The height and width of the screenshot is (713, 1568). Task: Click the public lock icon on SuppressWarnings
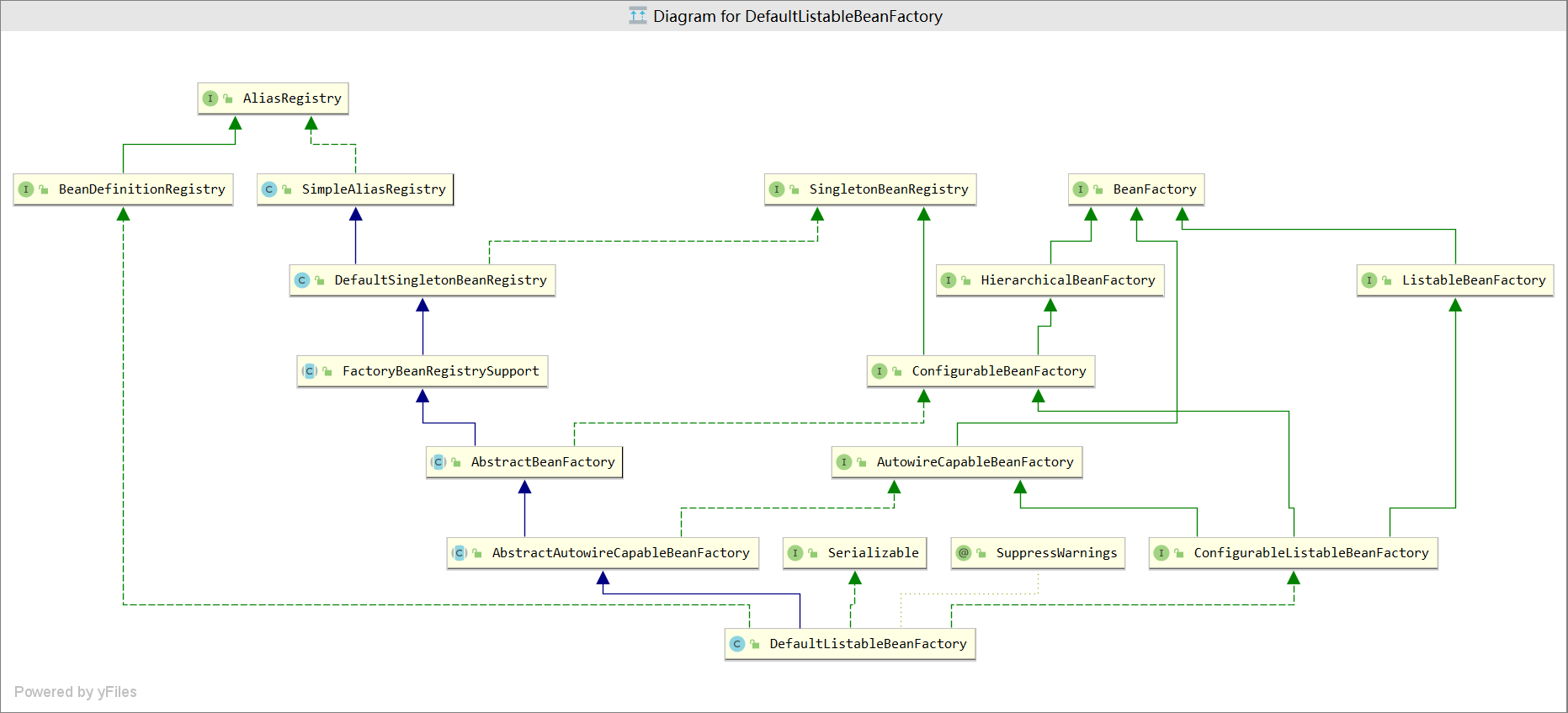tap(981, 553)
